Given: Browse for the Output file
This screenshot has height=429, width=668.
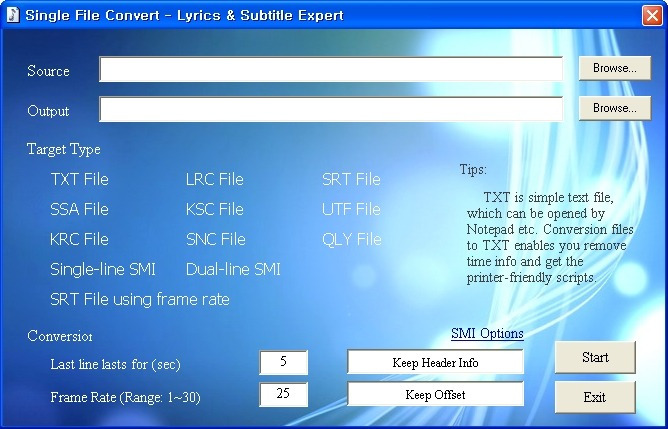Looking at the screenshot, I should point(614,108).
